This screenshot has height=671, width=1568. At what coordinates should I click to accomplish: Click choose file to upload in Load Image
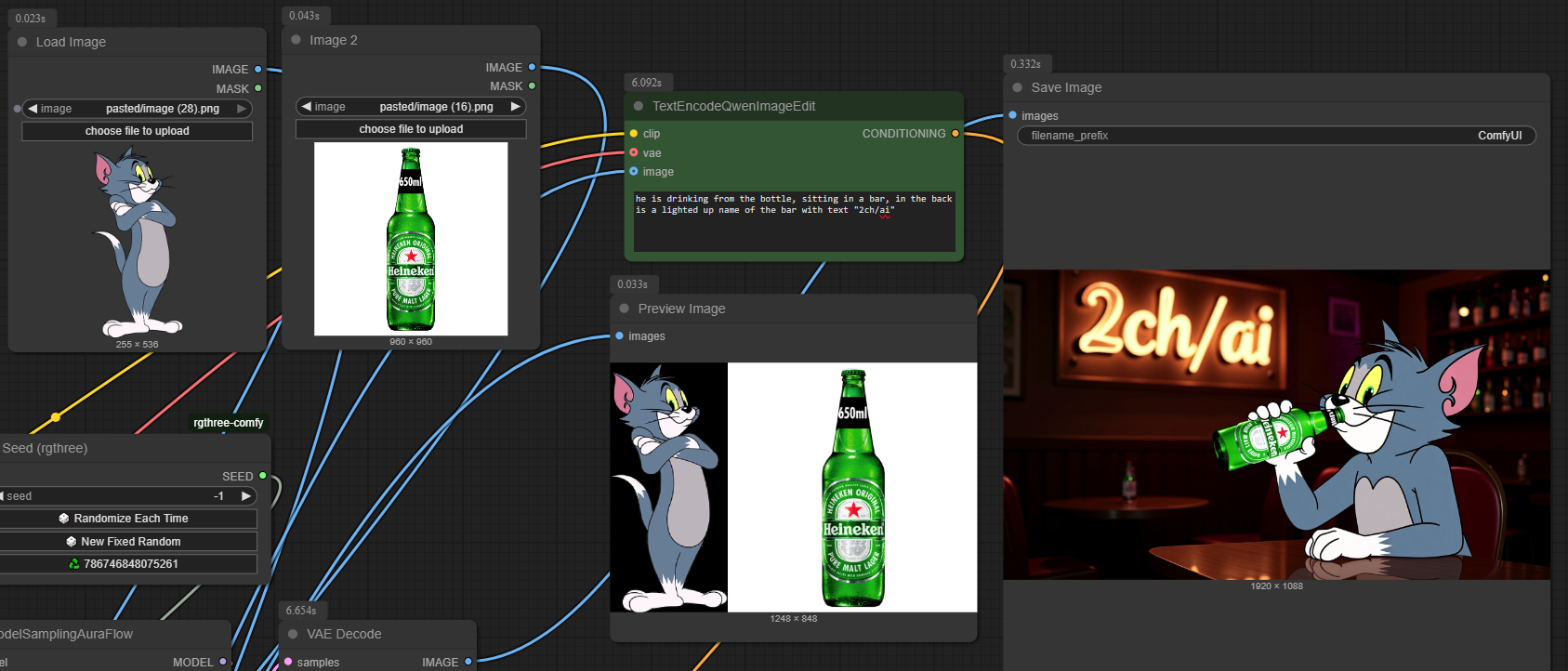click(137, 131)
